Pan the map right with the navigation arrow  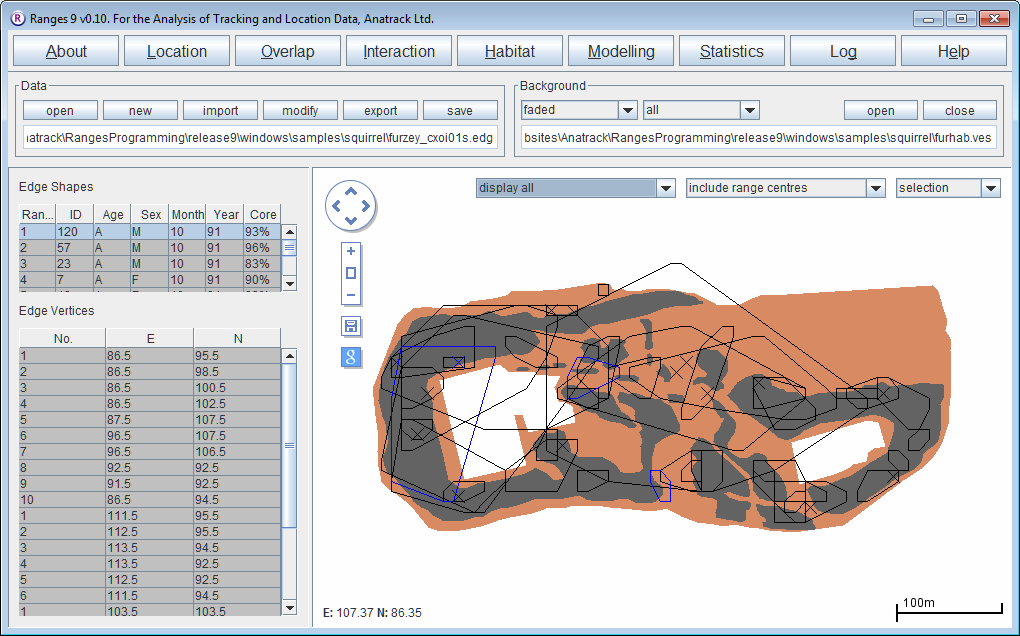(365, 207)
